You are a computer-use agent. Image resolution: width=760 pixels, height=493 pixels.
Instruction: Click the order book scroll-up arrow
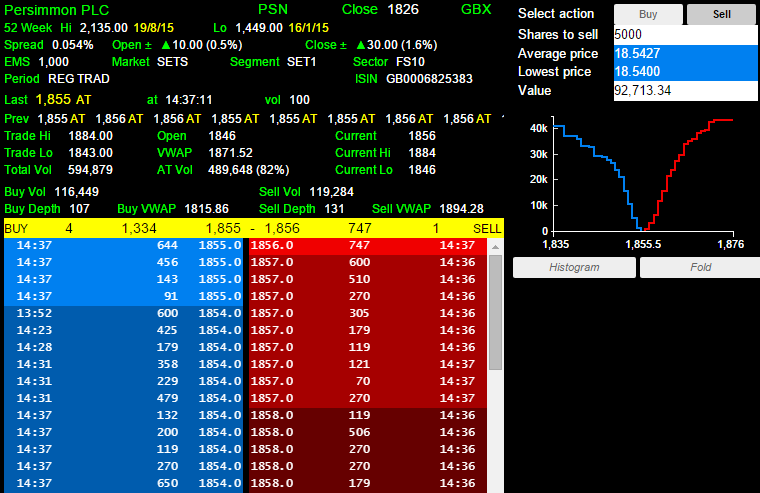point(495,247)
